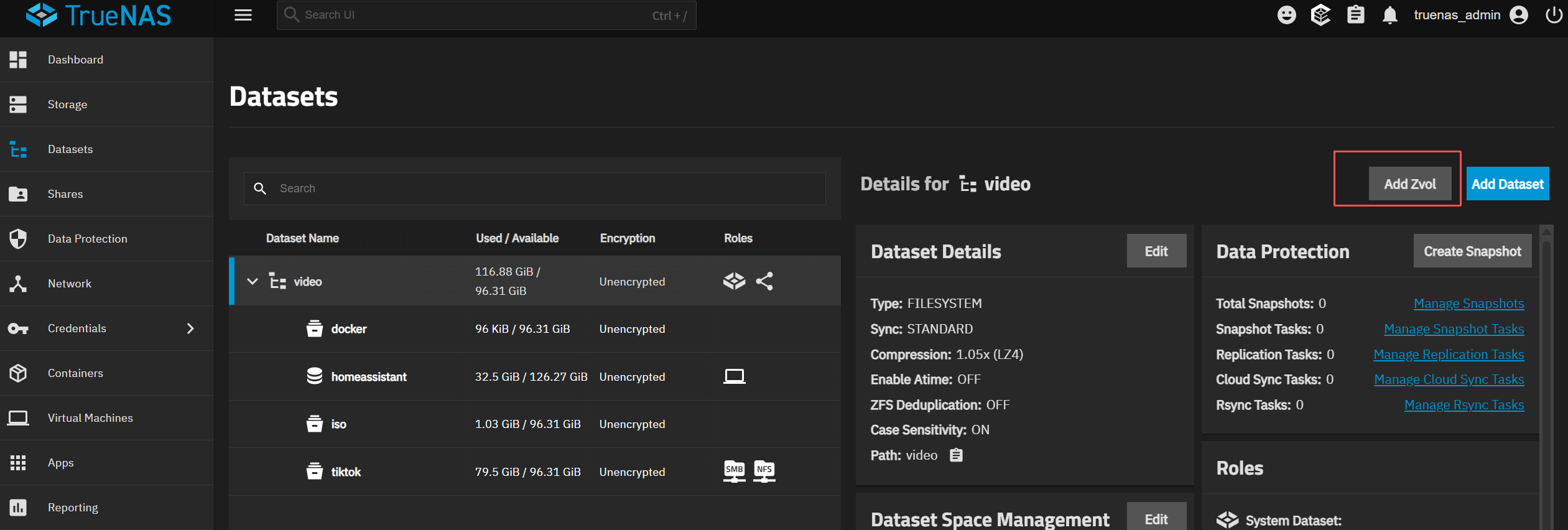Click the VM role icon on homeassistant

734,376
